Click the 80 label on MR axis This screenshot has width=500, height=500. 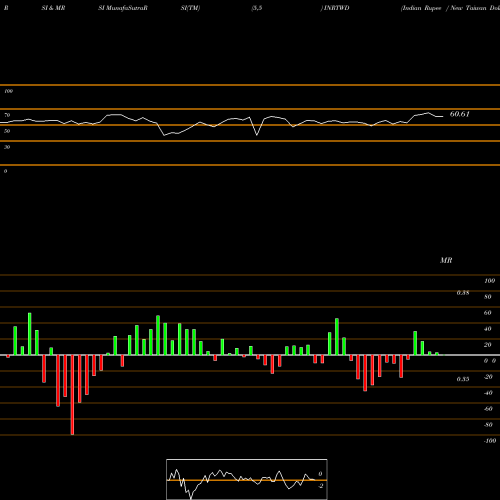click(x=488, y=297)
